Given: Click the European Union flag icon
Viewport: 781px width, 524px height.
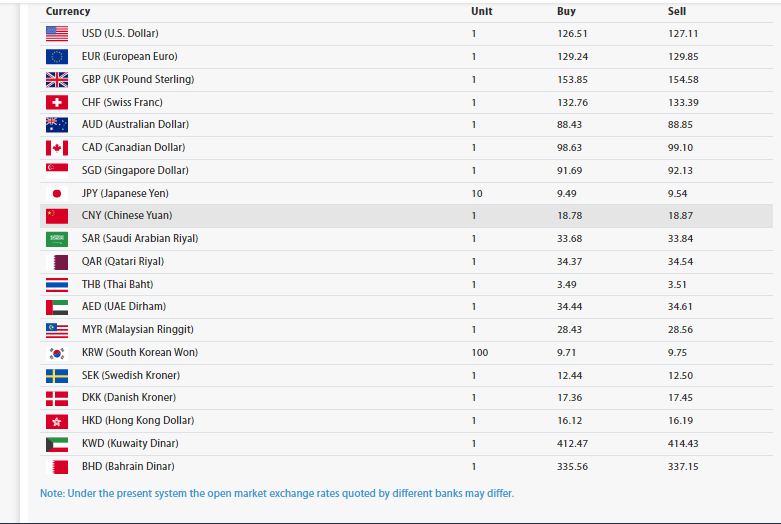Looking at the screenshot, I should pyautogui.click(x=56, y=57).
